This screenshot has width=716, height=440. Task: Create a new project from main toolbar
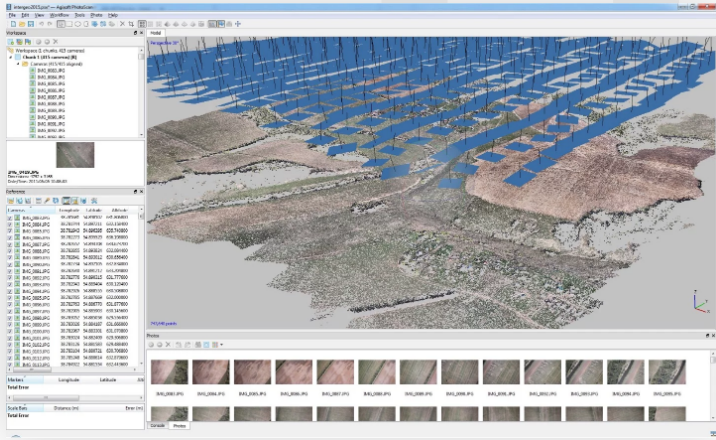point(13,24)
